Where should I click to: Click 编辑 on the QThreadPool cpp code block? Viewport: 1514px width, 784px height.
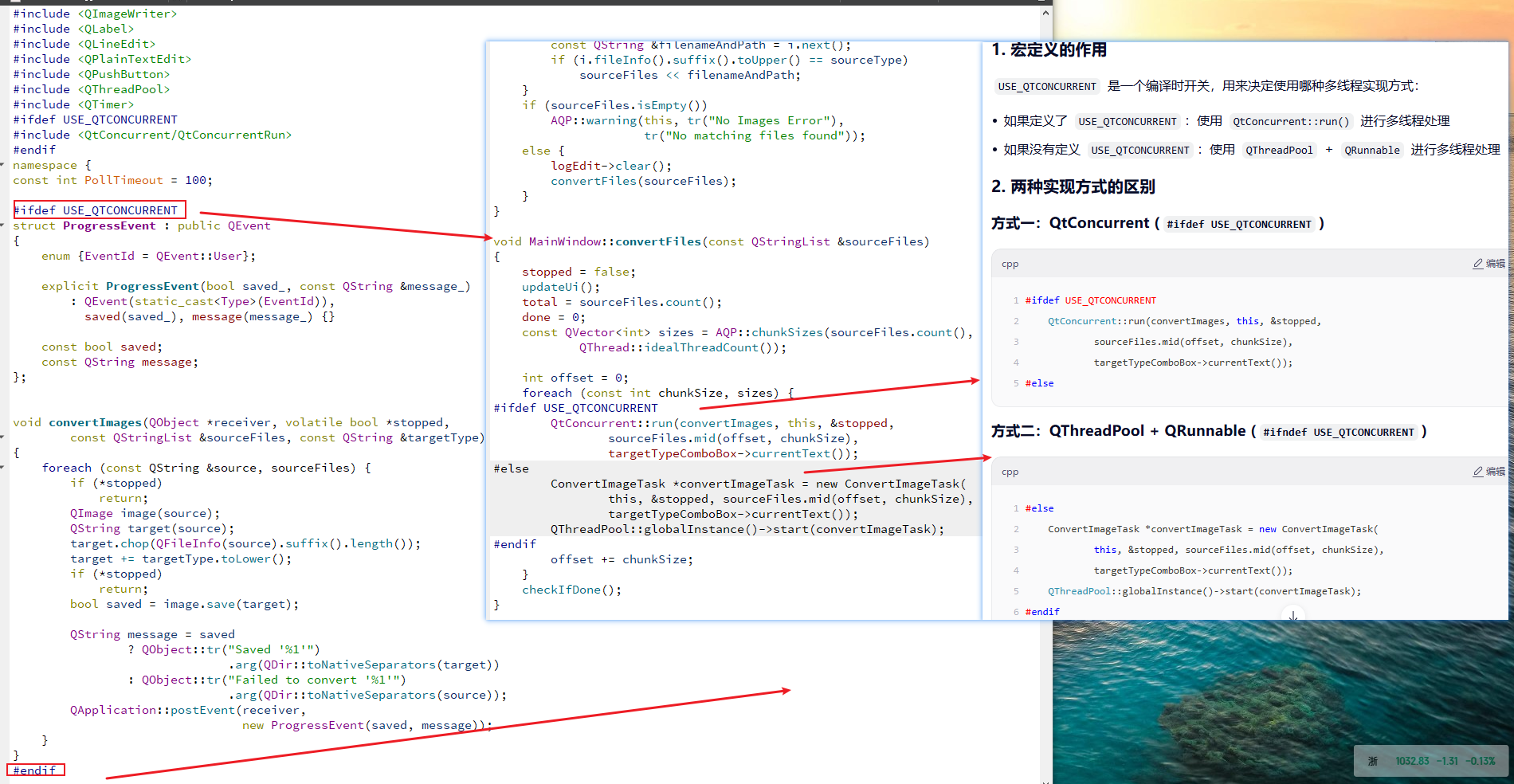coord(1489,472)
